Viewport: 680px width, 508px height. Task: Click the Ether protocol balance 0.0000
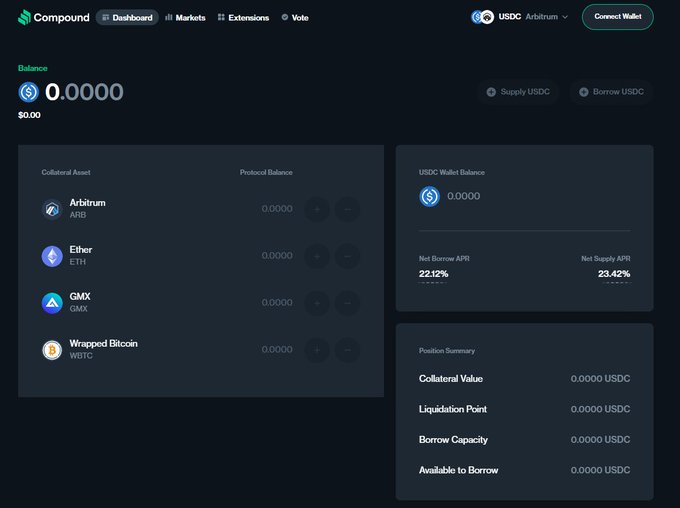277,256
